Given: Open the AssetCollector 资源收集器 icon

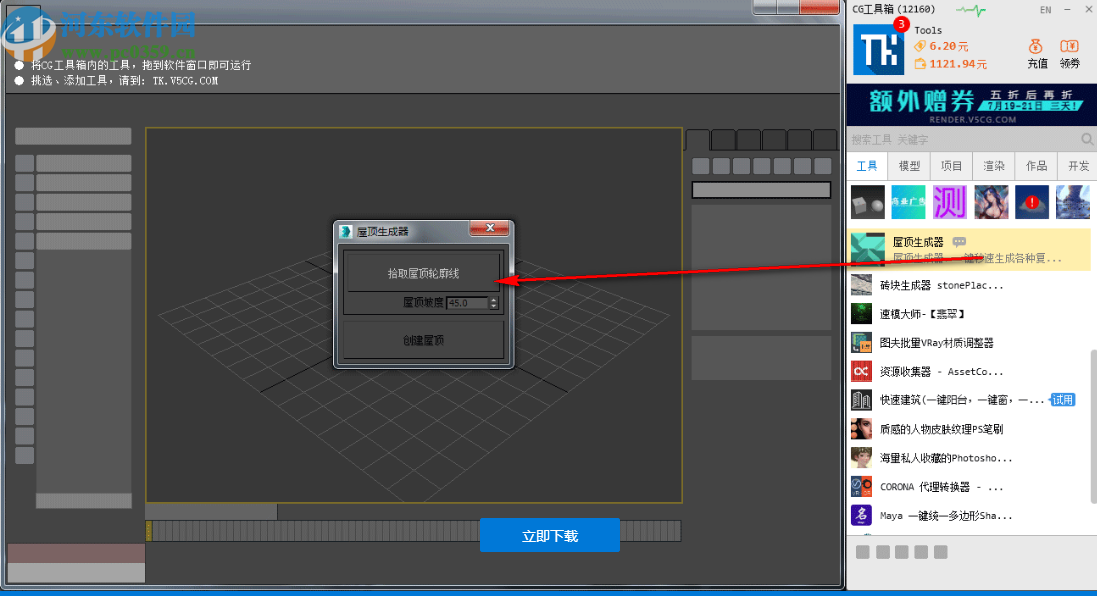Looking at the screenshot, I should (861, 371).
